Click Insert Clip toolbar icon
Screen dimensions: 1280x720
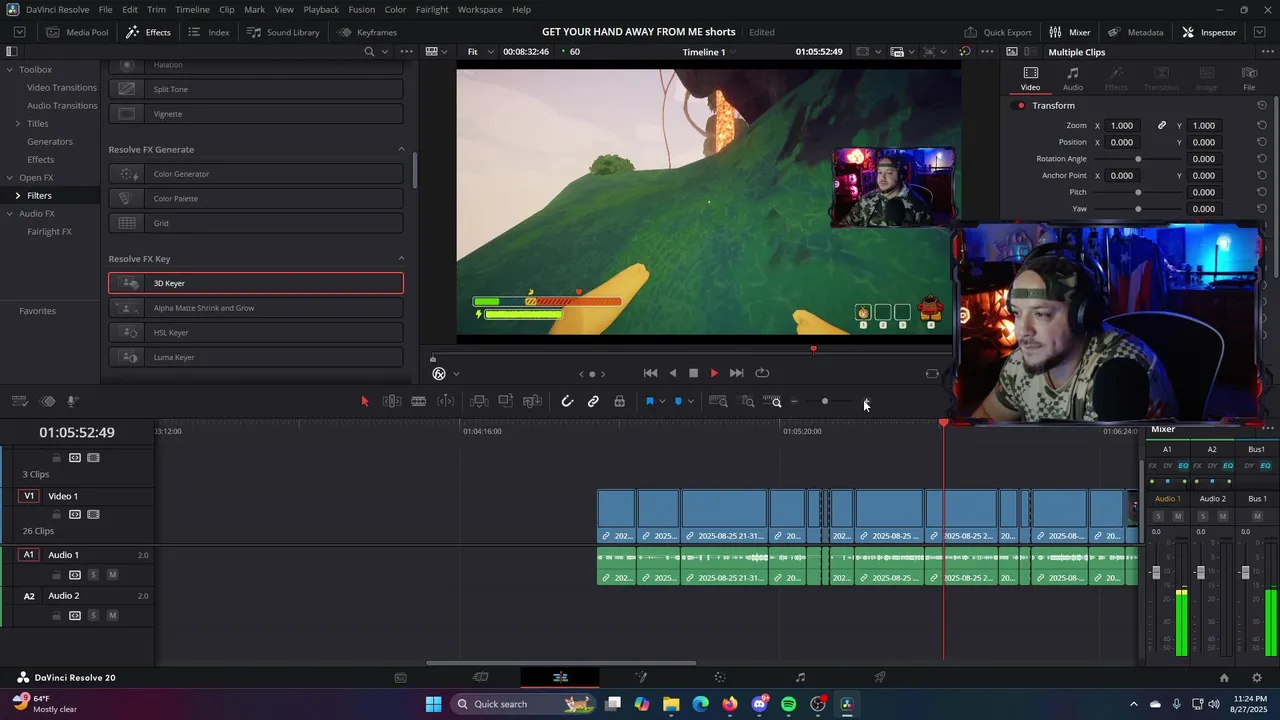pyautogui.click(x=479, y=401)
